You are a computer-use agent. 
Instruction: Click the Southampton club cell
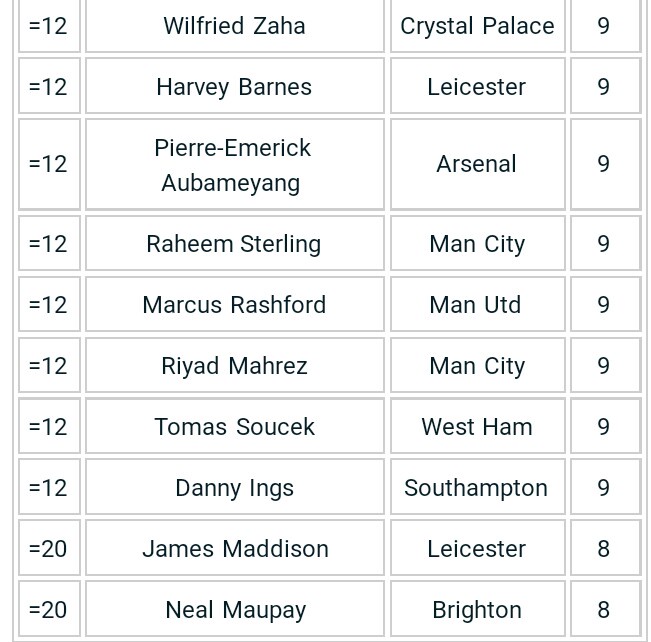pos(477,488)
